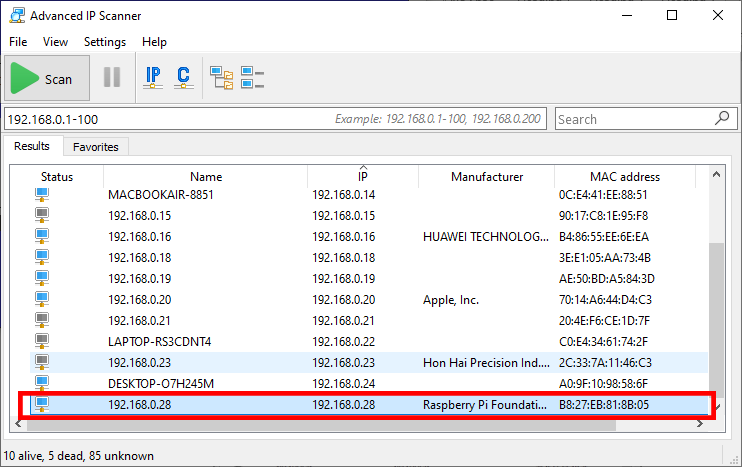742x467 pixels.
Task: Click the IP range input field
Action: [170, 119]
